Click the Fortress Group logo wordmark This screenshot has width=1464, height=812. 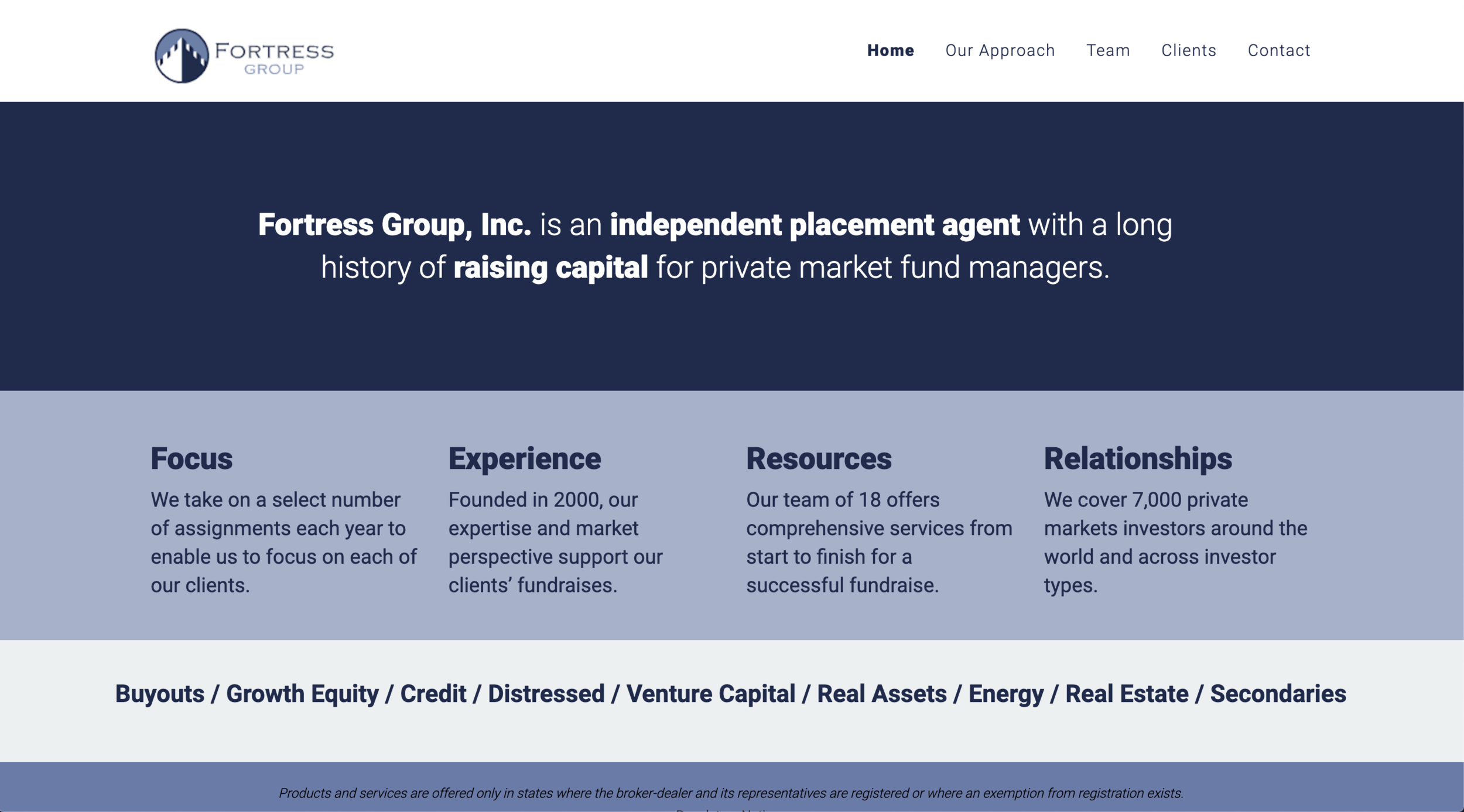tap(274, 57)
